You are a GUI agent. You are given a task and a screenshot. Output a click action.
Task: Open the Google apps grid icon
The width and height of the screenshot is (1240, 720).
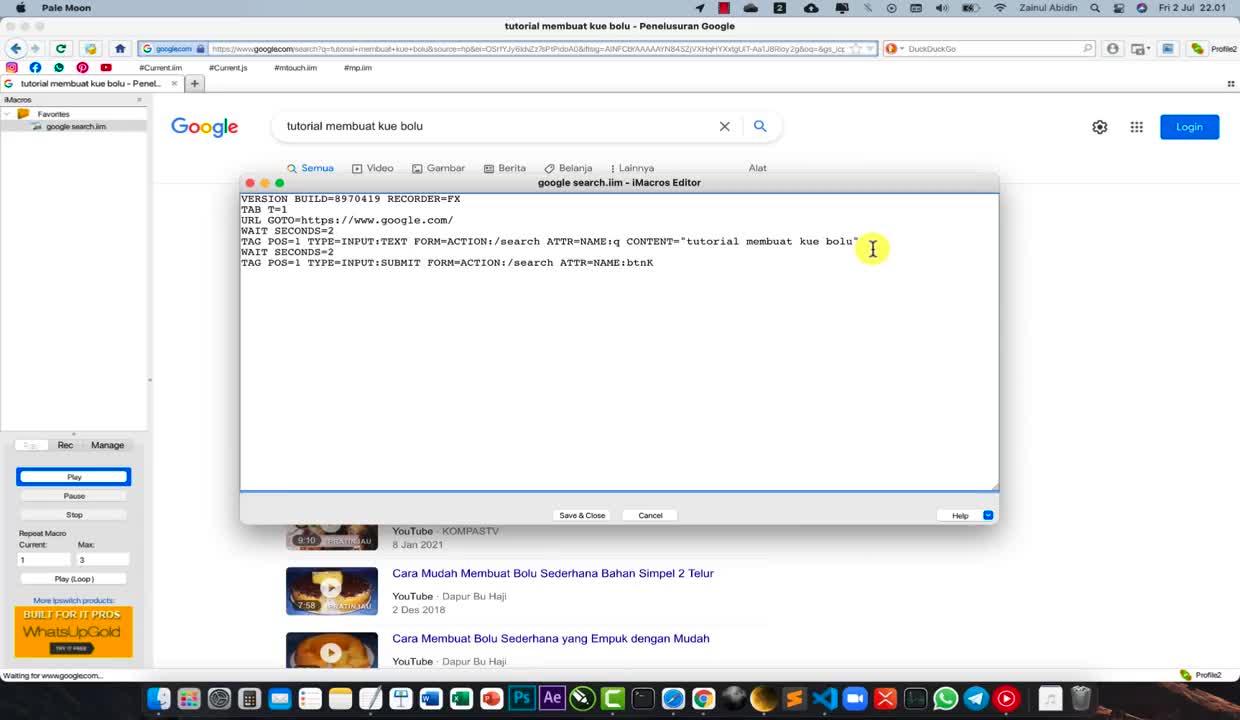click(1136, 127)
